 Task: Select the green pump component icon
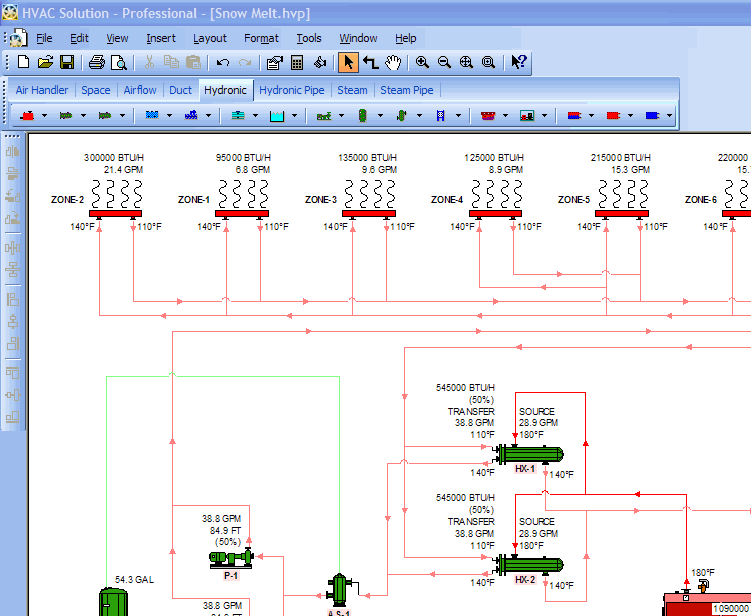(x=324, y=115)
